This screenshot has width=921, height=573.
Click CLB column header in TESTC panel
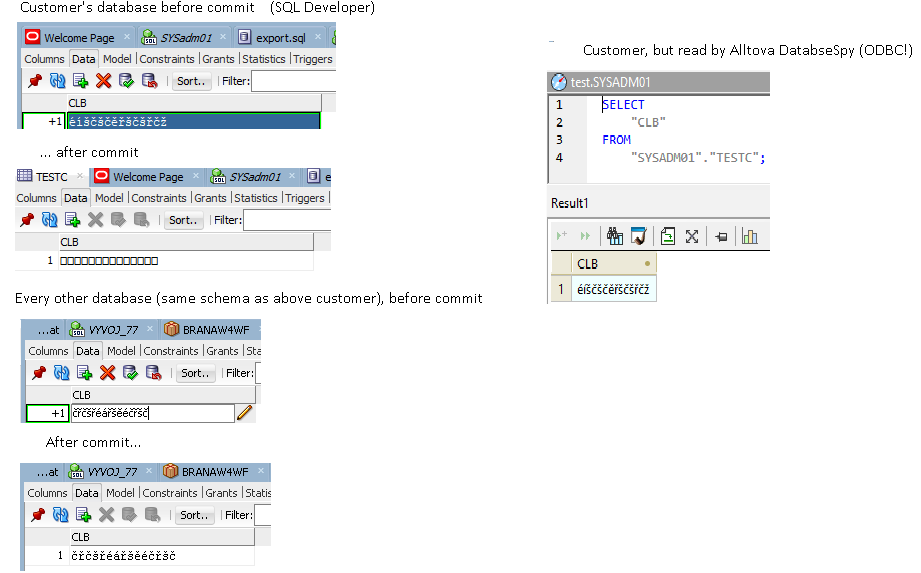[186, 242]
